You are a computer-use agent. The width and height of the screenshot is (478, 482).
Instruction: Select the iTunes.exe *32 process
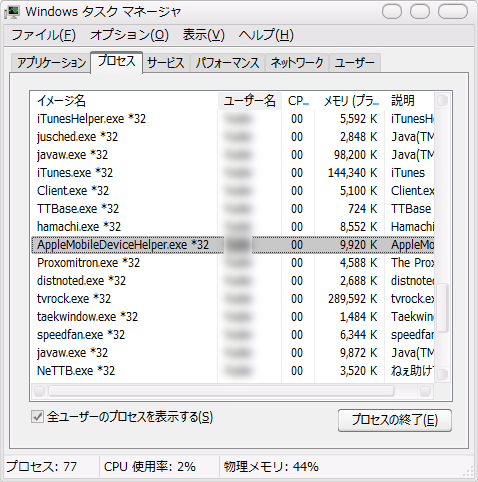pyautogui.click(x=232, y=173)
